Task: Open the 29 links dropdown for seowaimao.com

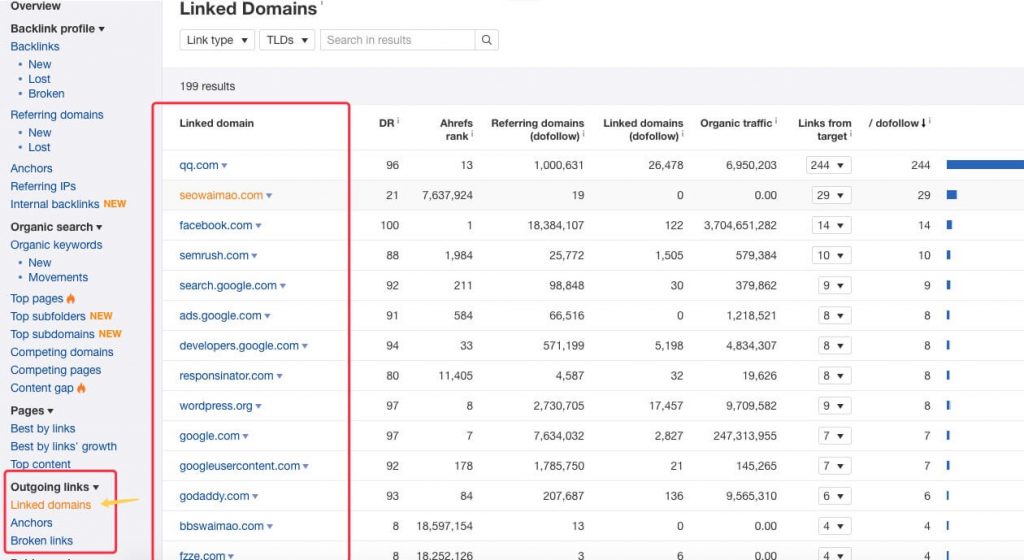Action: 831,195
